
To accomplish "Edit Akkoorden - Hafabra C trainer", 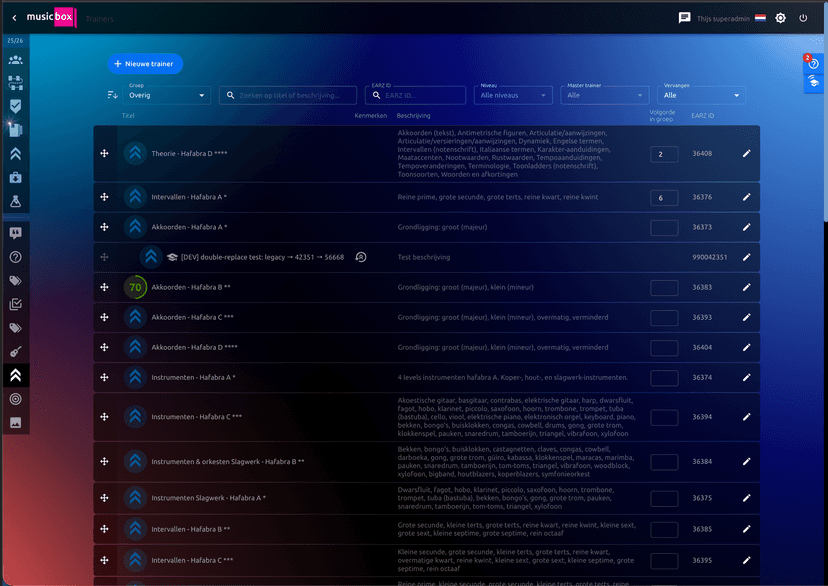I will click(746, 317).
